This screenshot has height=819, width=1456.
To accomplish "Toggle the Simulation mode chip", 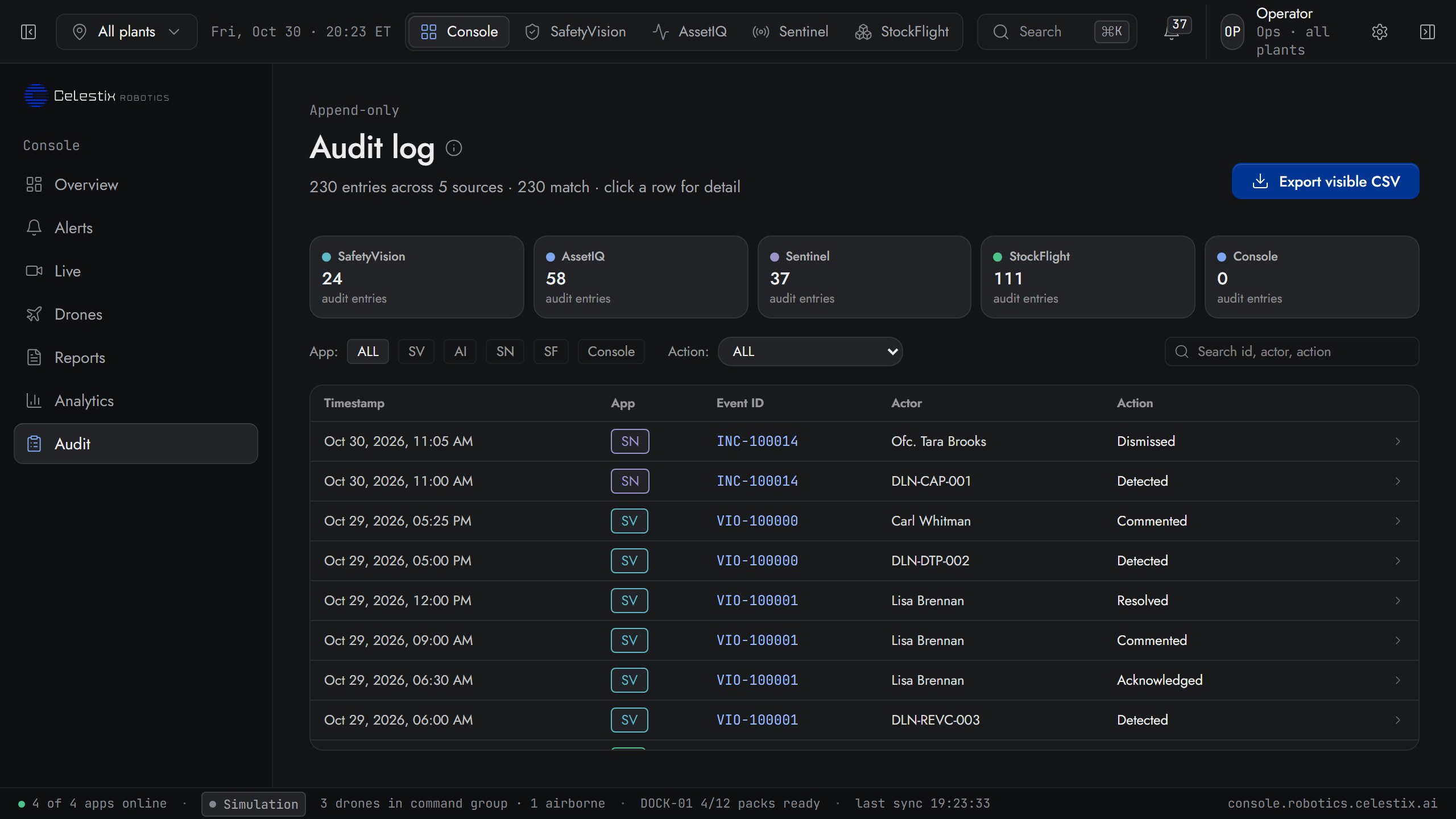I will (x=254, y=804).
